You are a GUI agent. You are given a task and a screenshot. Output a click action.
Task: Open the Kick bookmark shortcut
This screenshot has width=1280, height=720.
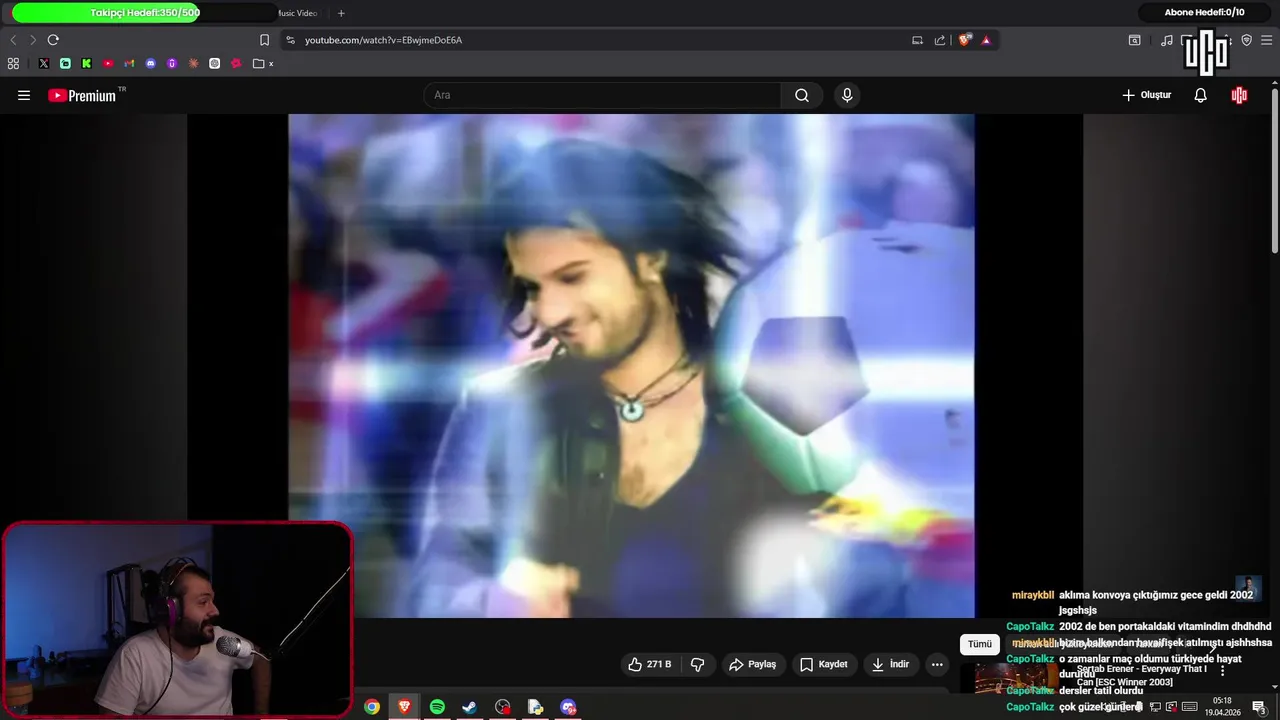tap(86, 63)
